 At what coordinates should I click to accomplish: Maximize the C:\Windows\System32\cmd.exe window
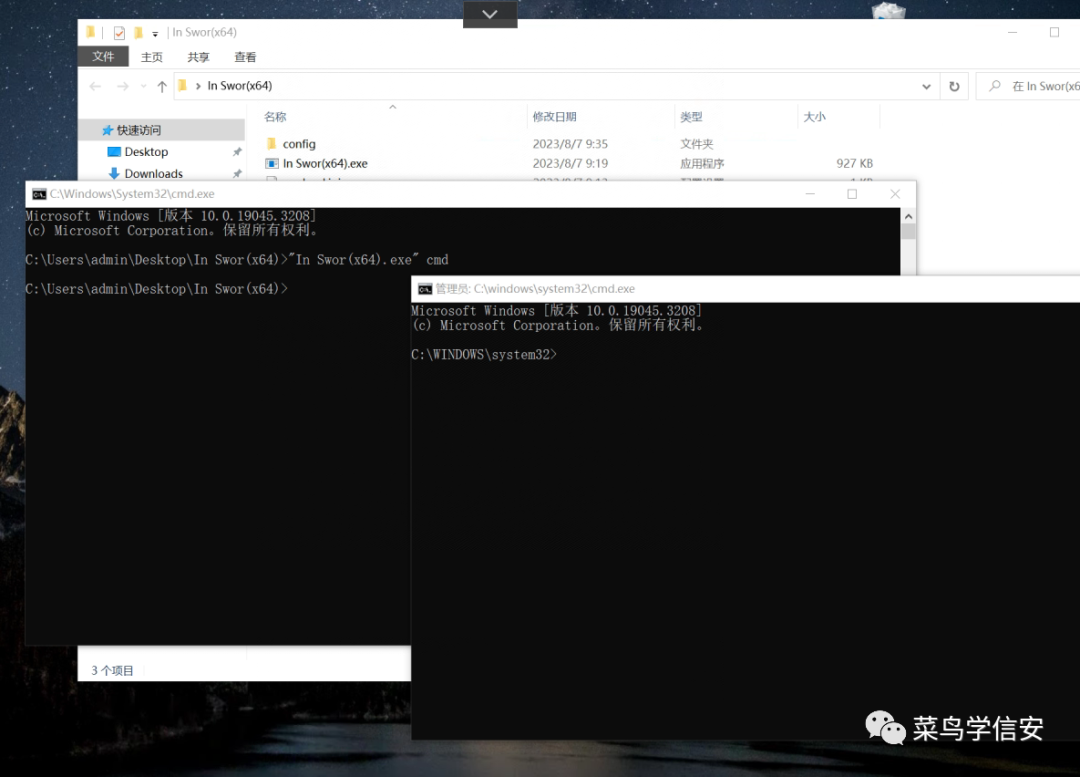coord(852,194)
